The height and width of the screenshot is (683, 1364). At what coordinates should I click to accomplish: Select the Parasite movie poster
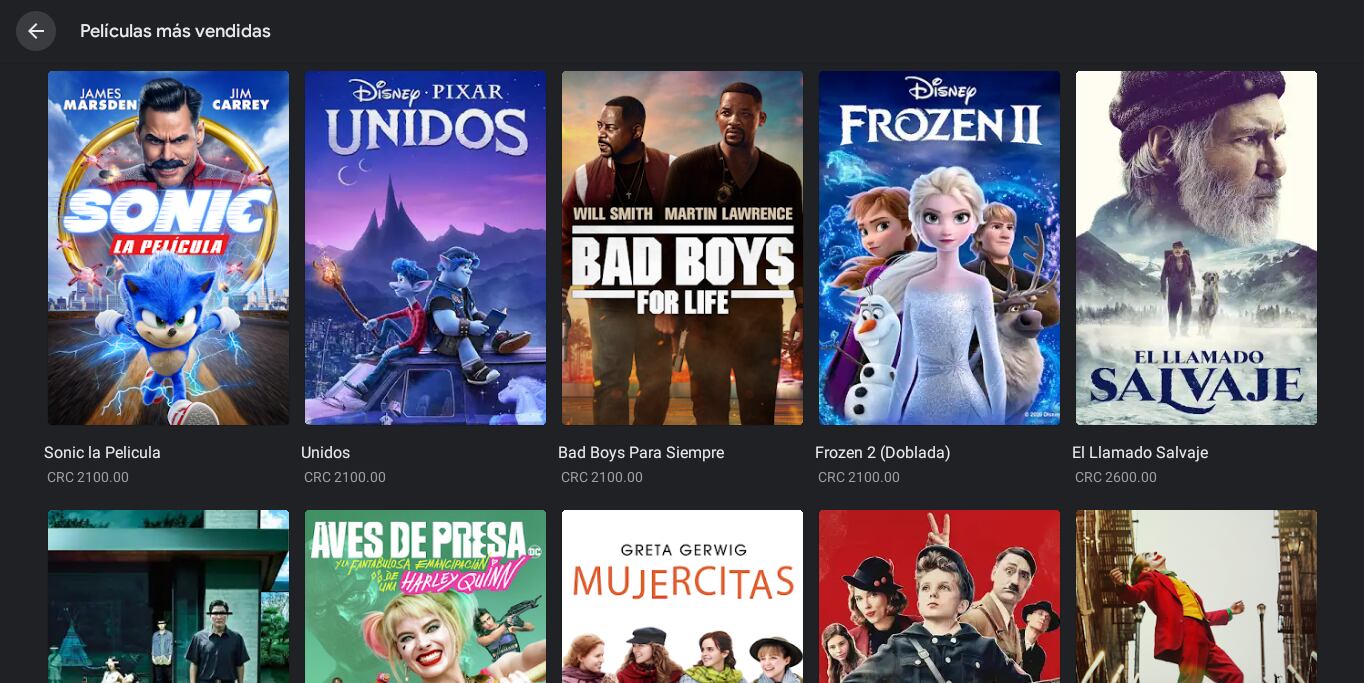click(x=168, y=597)
